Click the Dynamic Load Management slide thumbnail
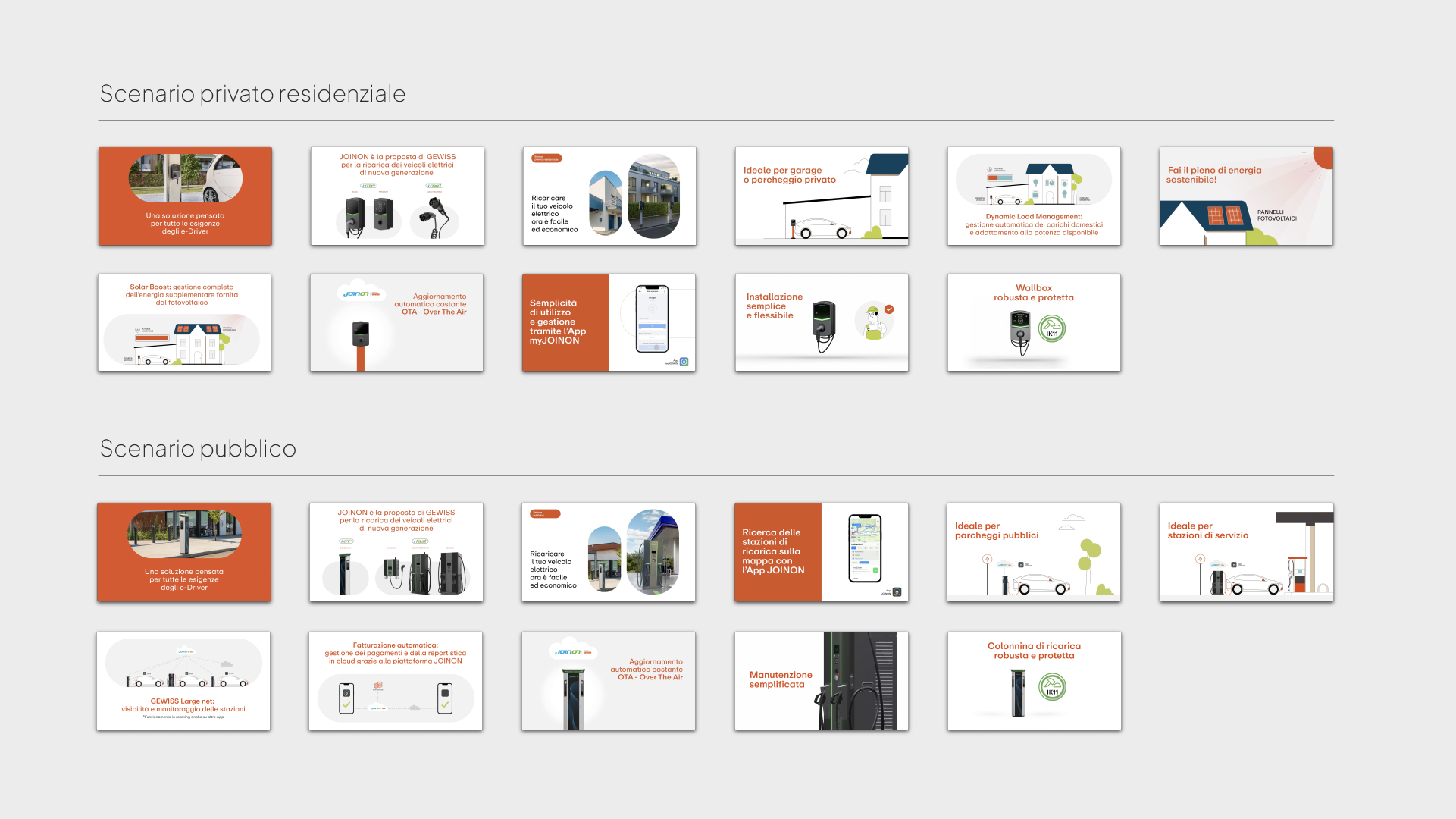This screenshot has height=819, width=1456. [1034, 196]
